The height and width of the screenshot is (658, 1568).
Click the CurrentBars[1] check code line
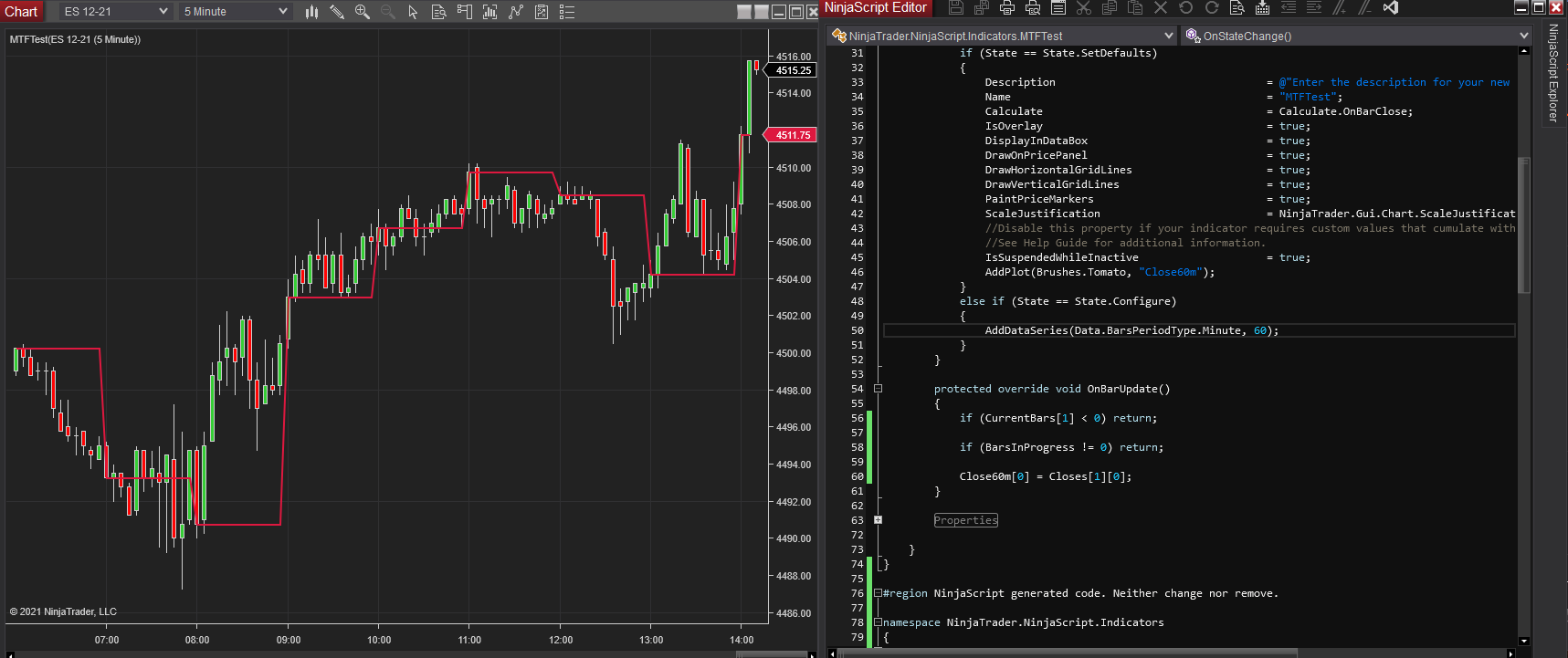point(1058,418)
